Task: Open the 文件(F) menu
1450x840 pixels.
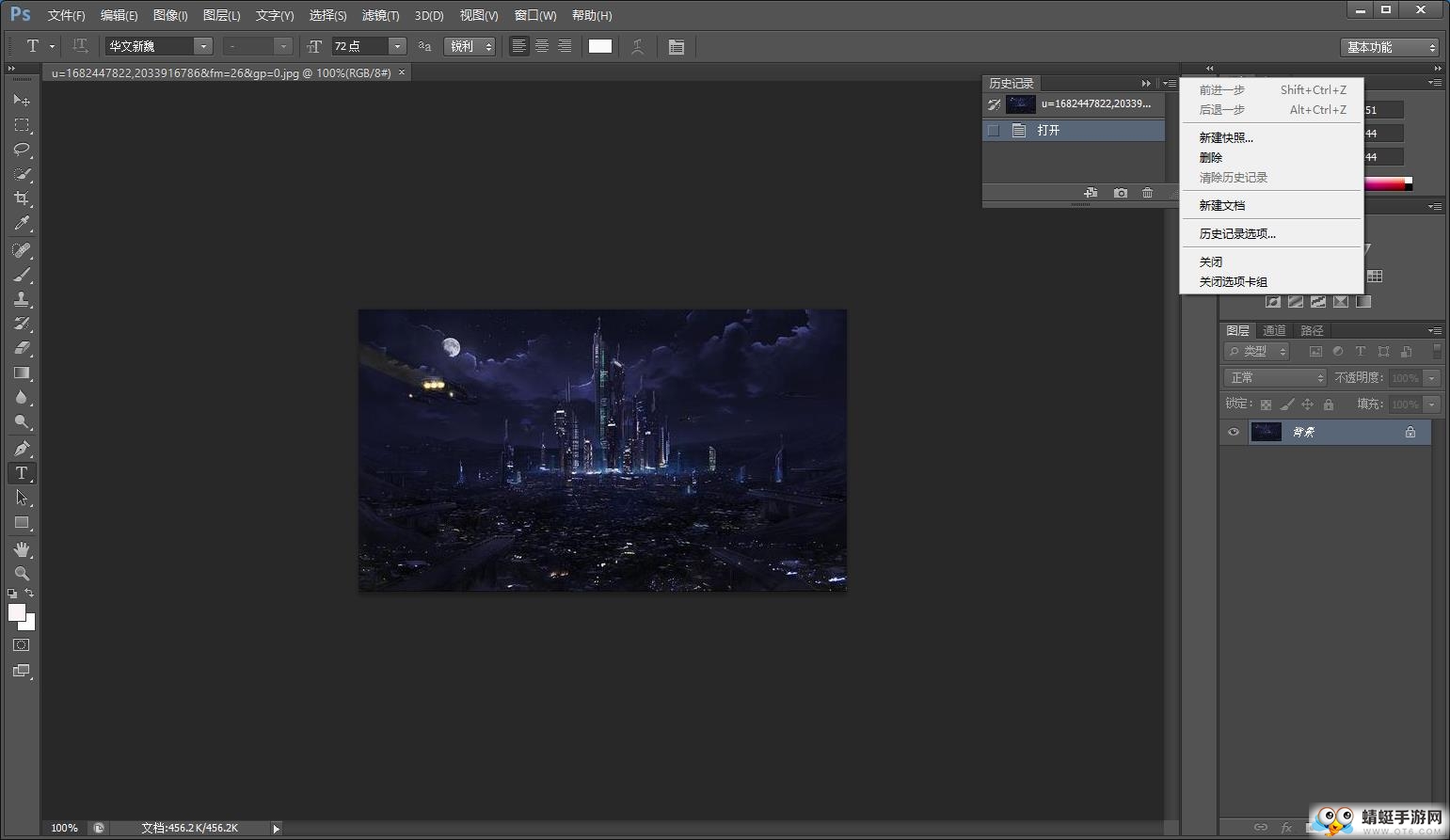Action: pos(66,15)
